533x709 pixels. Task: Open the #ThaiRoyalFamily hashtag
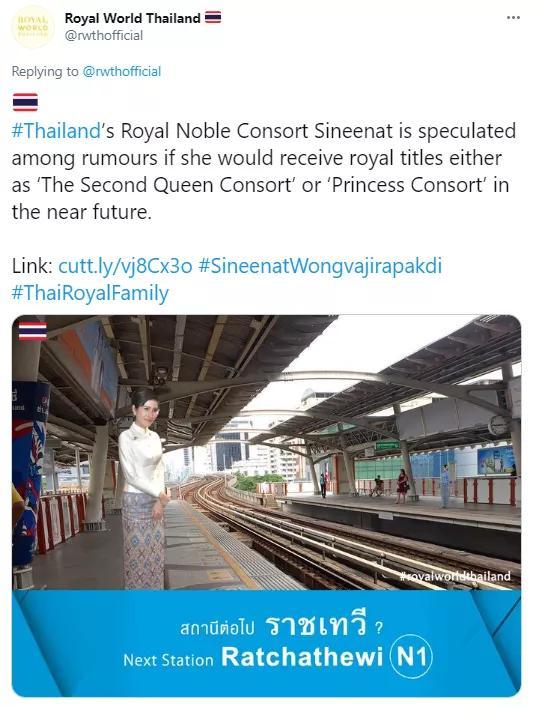tap(90, 293)
